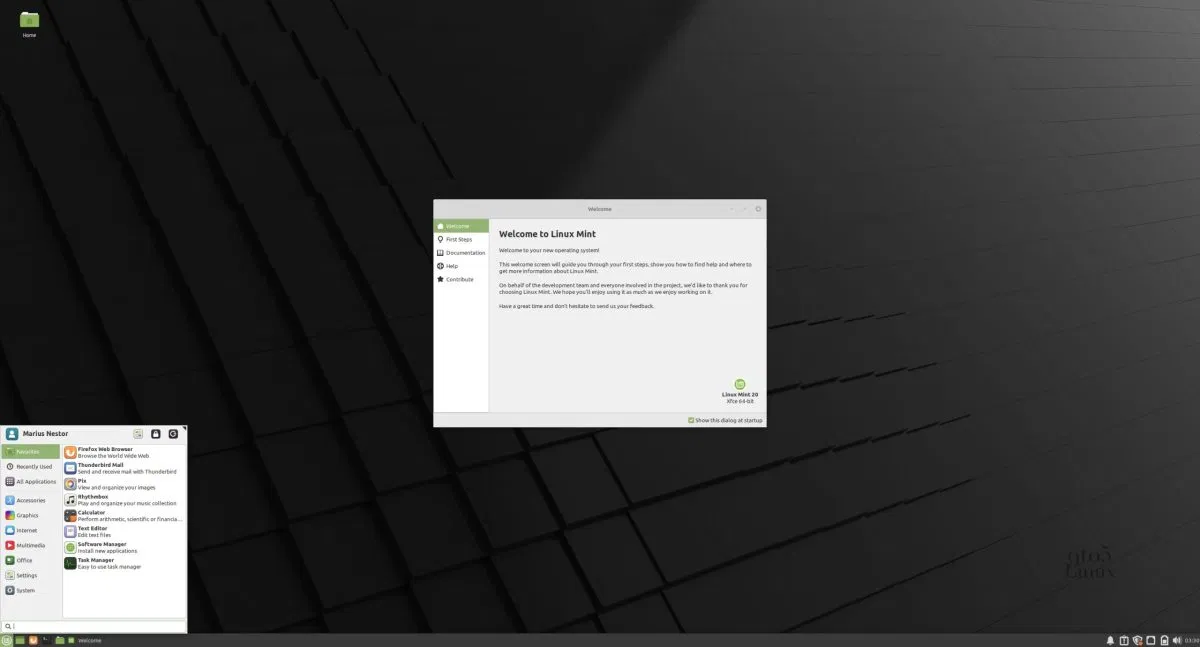Screen dimensions: 1200x647
Task: Open file manager from the panel launcher
Action: coord(59,640)
